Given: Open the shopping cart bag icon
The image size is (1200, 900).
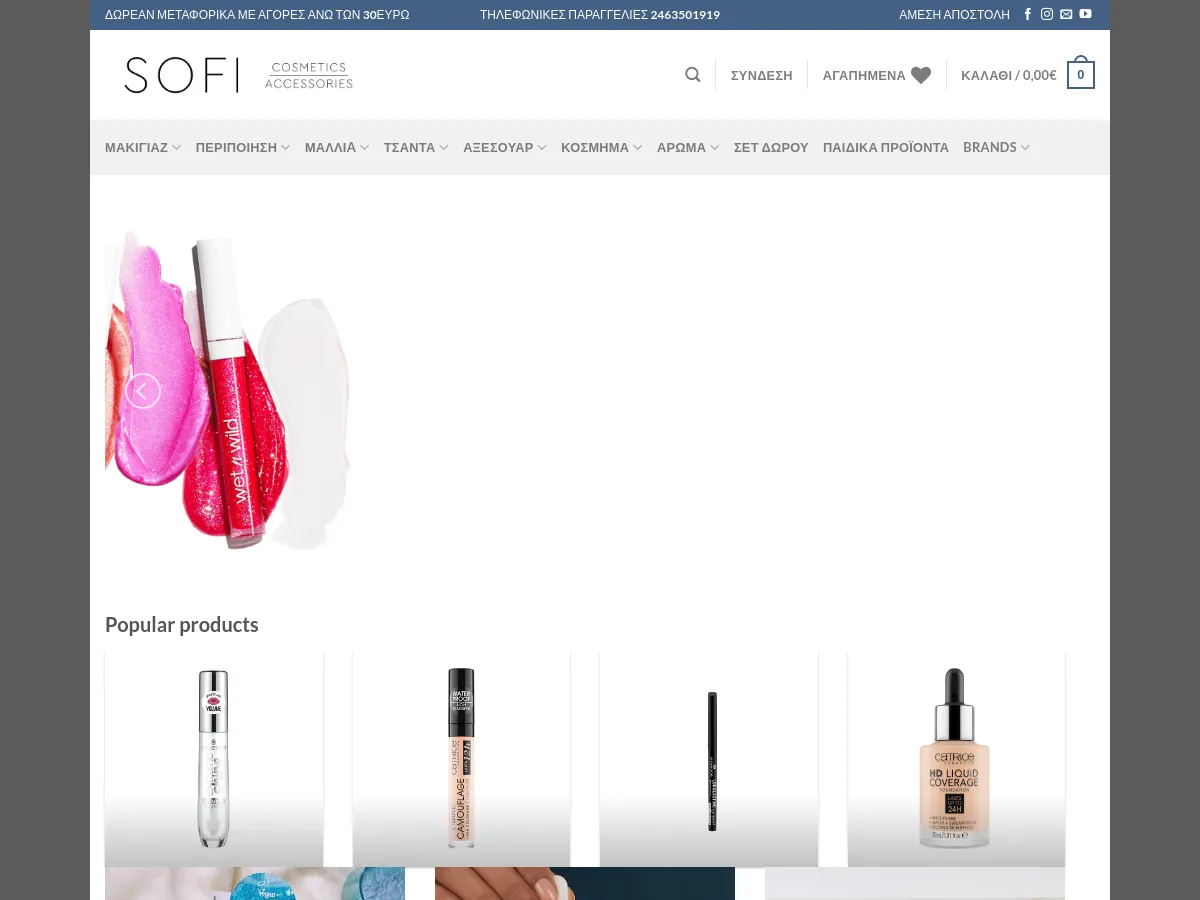Looking at the screenshot, I should point(1080,75).
